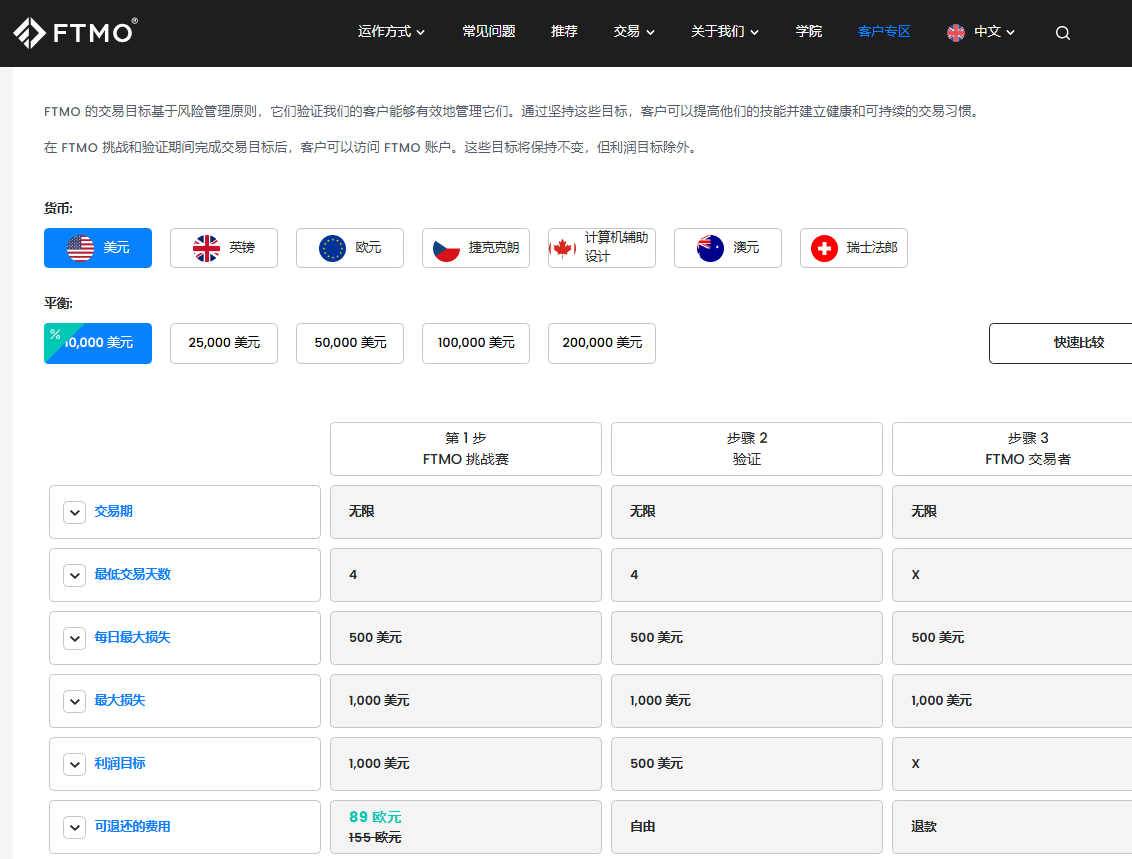
Task: Click the 第 1 步 FTMO 挑战赛 header
Action: (x=466, y=449)
